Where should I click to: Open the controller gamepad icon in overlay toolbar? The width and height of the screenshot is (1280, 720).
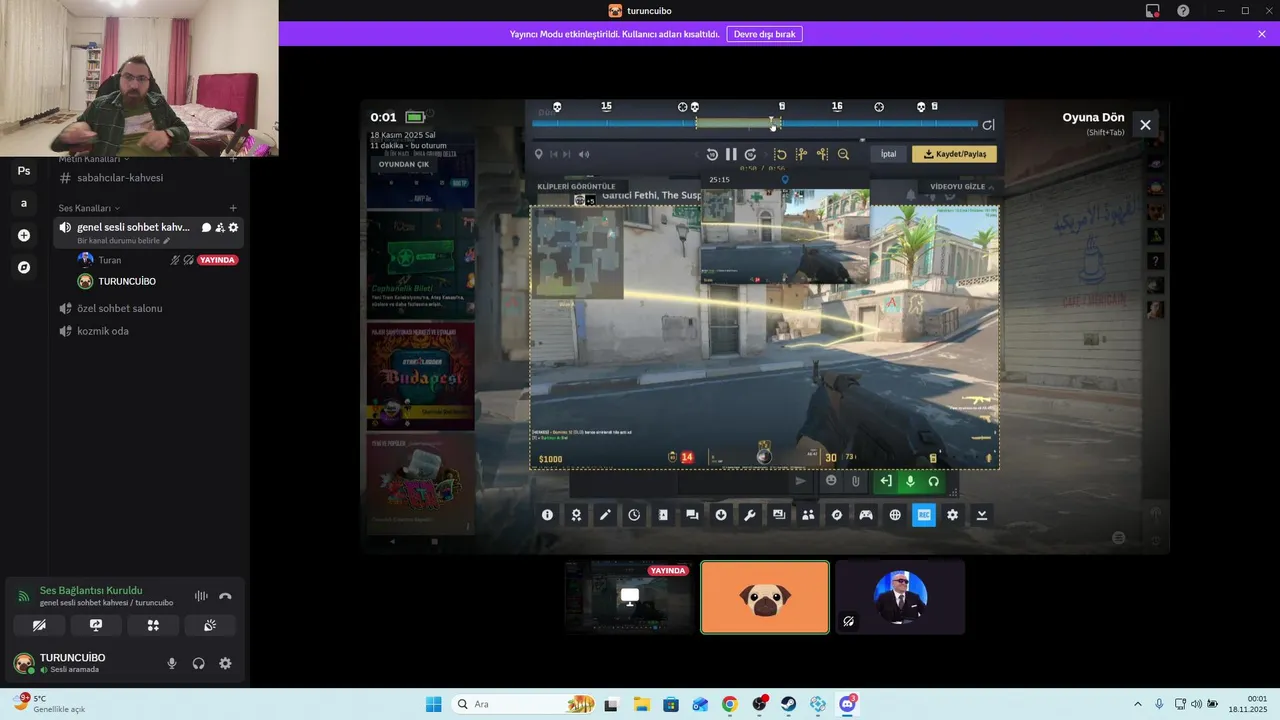coord(866,515)
